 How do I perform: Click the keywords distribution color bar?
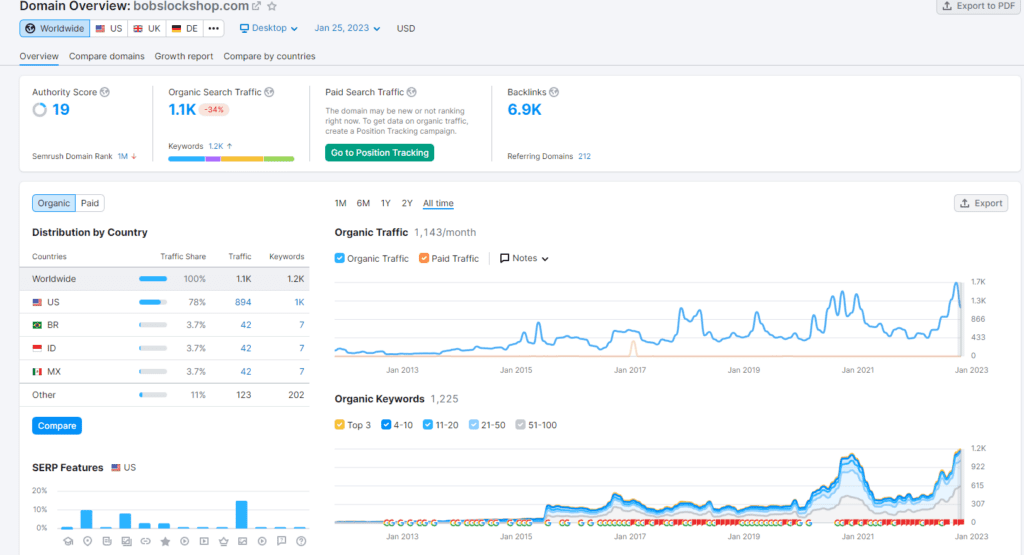tap(231, 159)
